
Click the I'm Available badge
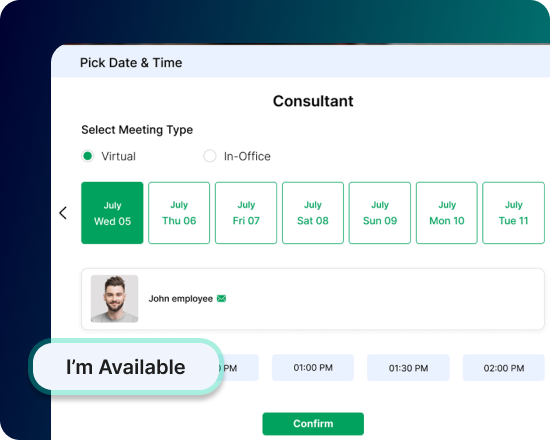tap(126, 367)
